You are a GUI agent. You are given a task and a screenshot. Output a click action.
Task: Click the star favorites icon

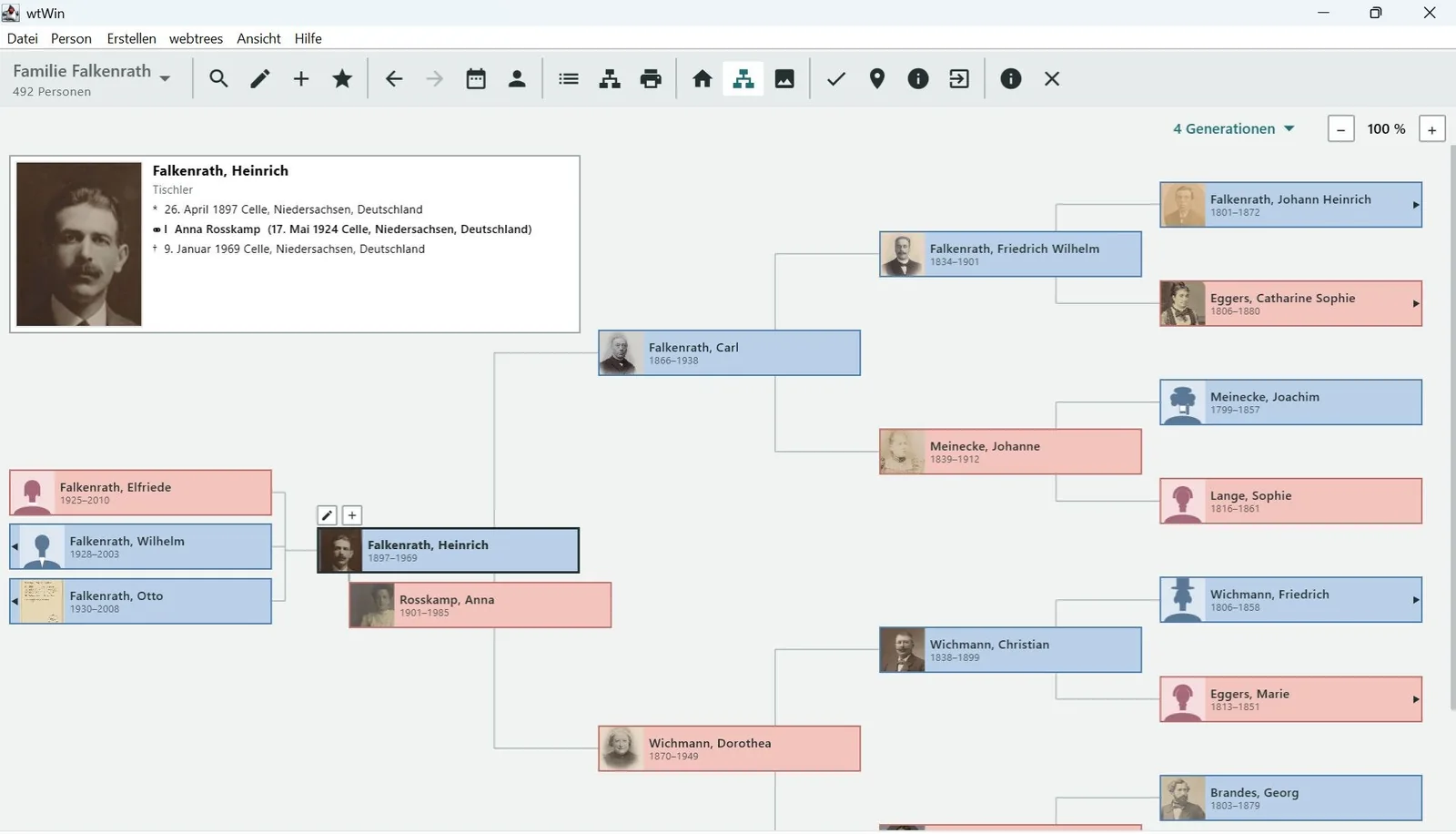point(342,79)
